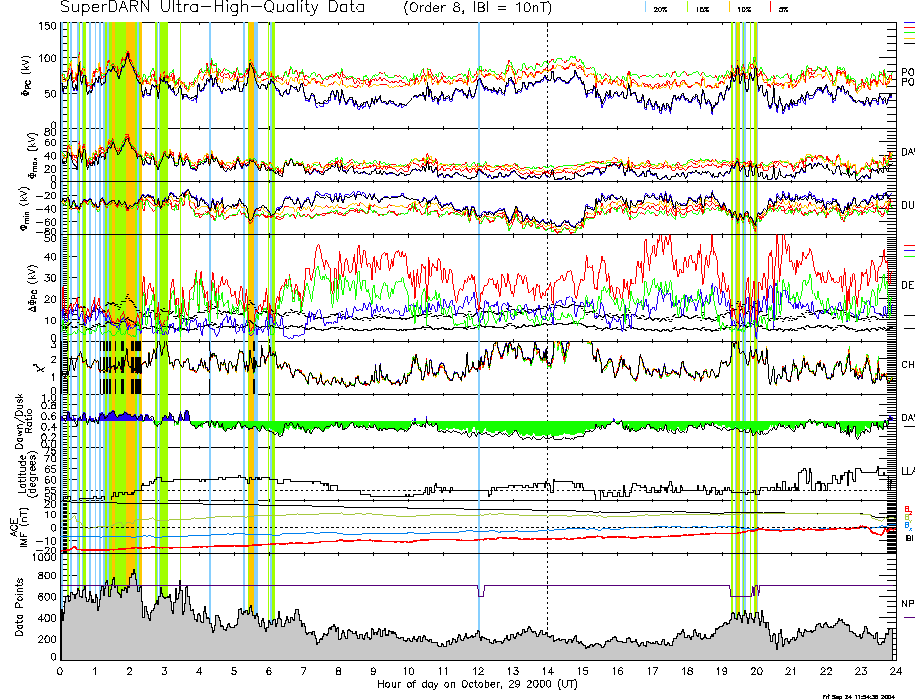Click the hour tick '6' on the time axis
Image resolution: width=915 pixels, height=700 pixels.
[x=269, y=671]
